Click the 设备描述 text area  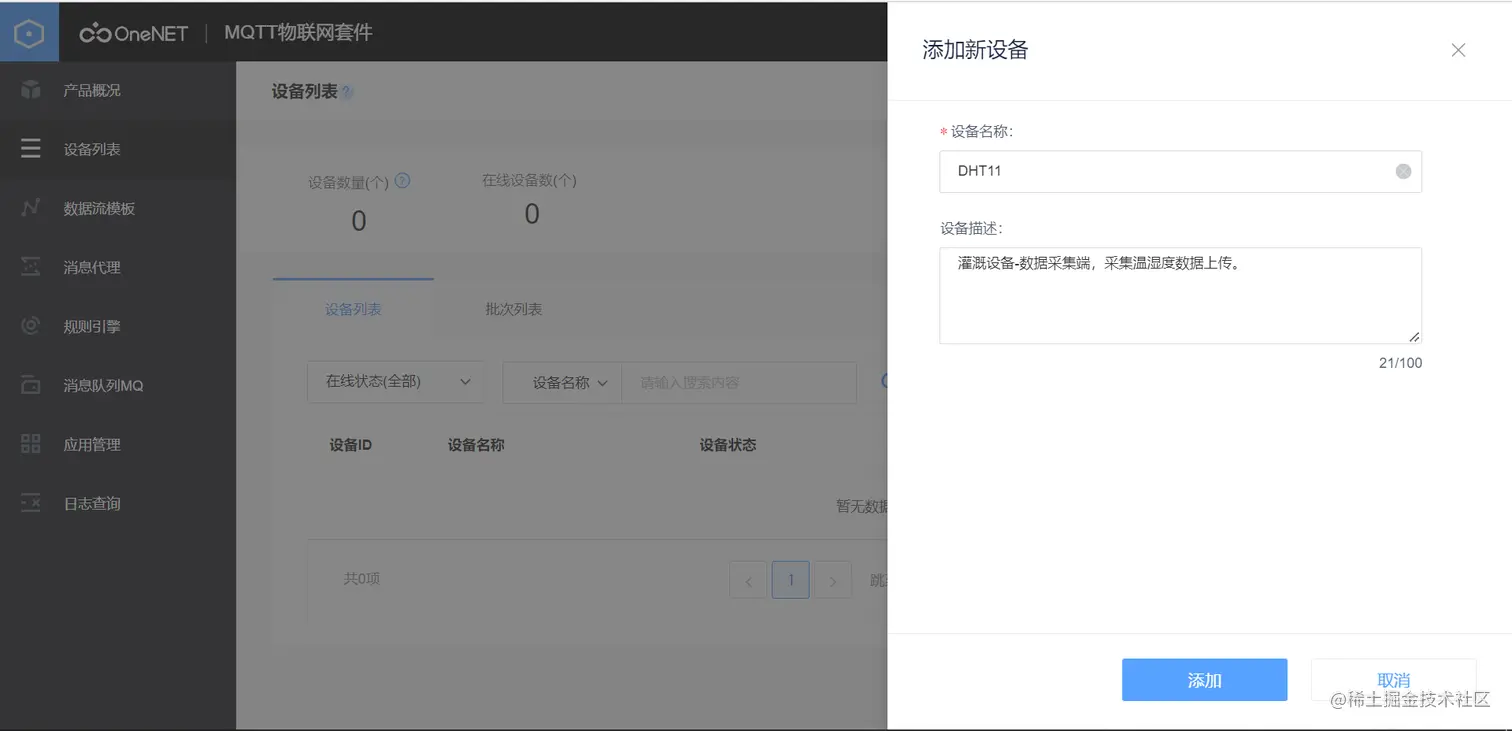1180,296
